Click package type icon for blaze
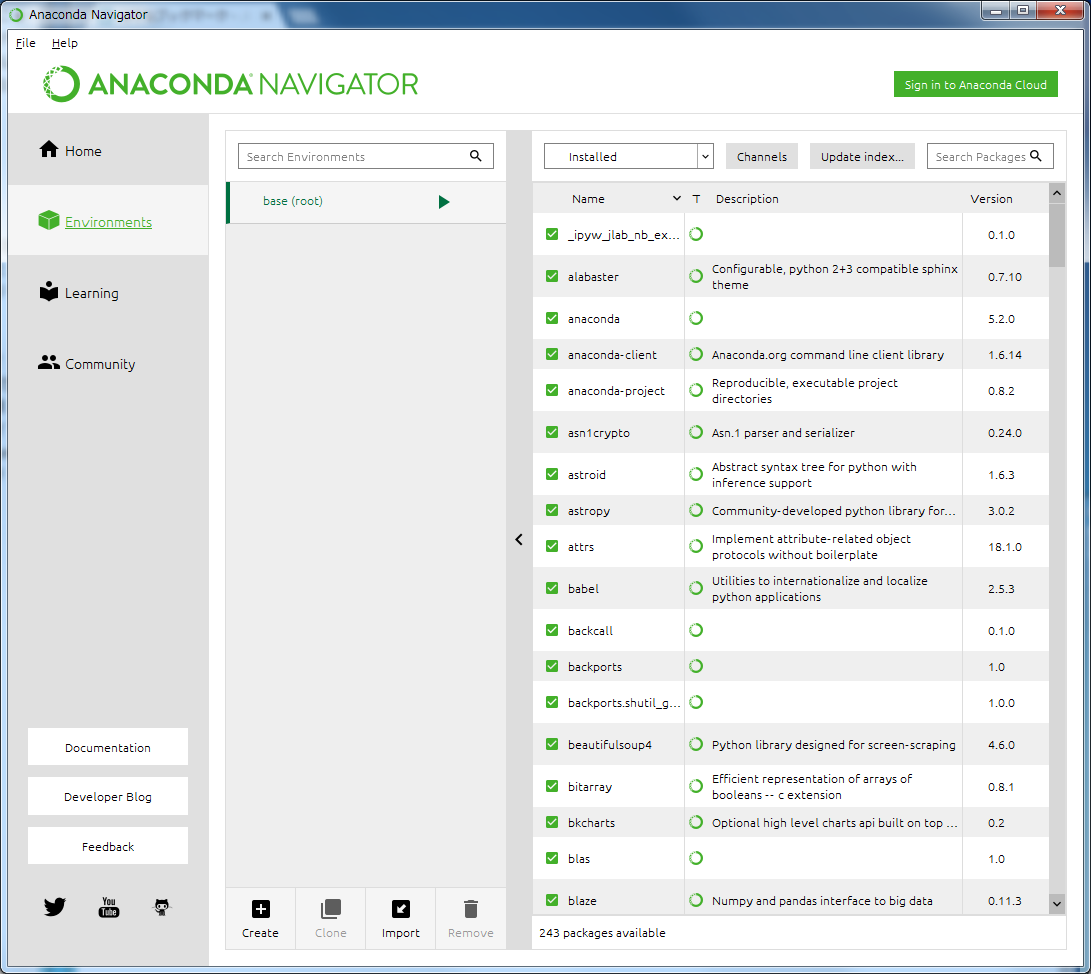The width and height of the screenshot is (1091, 974). click(696, 900)
